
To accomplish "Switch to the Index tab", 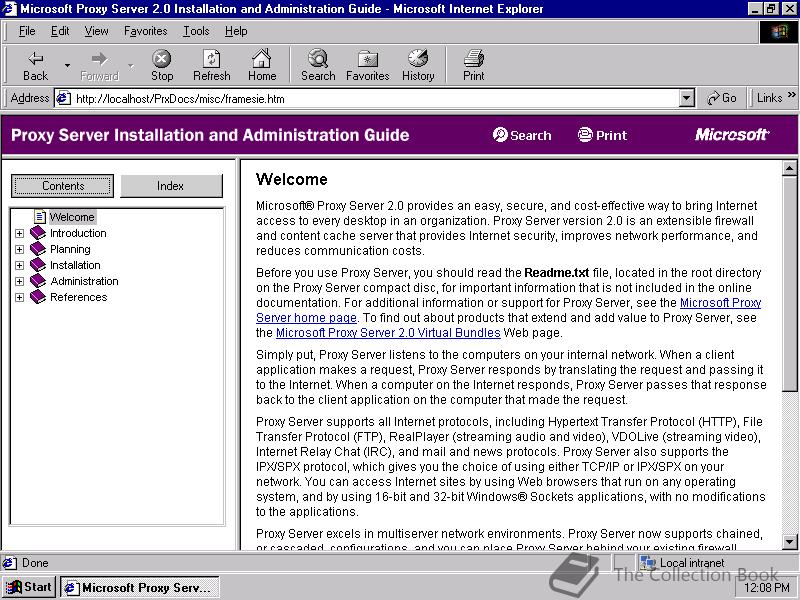I will click(x=172, y=186).
